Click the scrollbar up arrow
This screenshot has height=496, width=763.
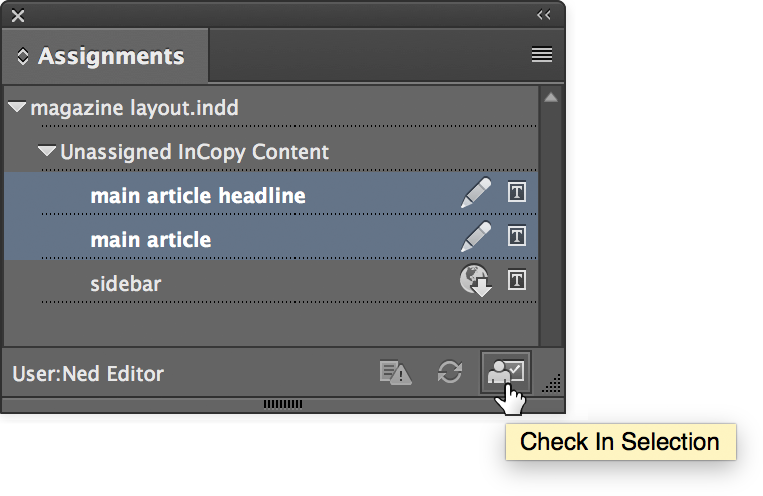pyautogui.click(x=551, y=98)
